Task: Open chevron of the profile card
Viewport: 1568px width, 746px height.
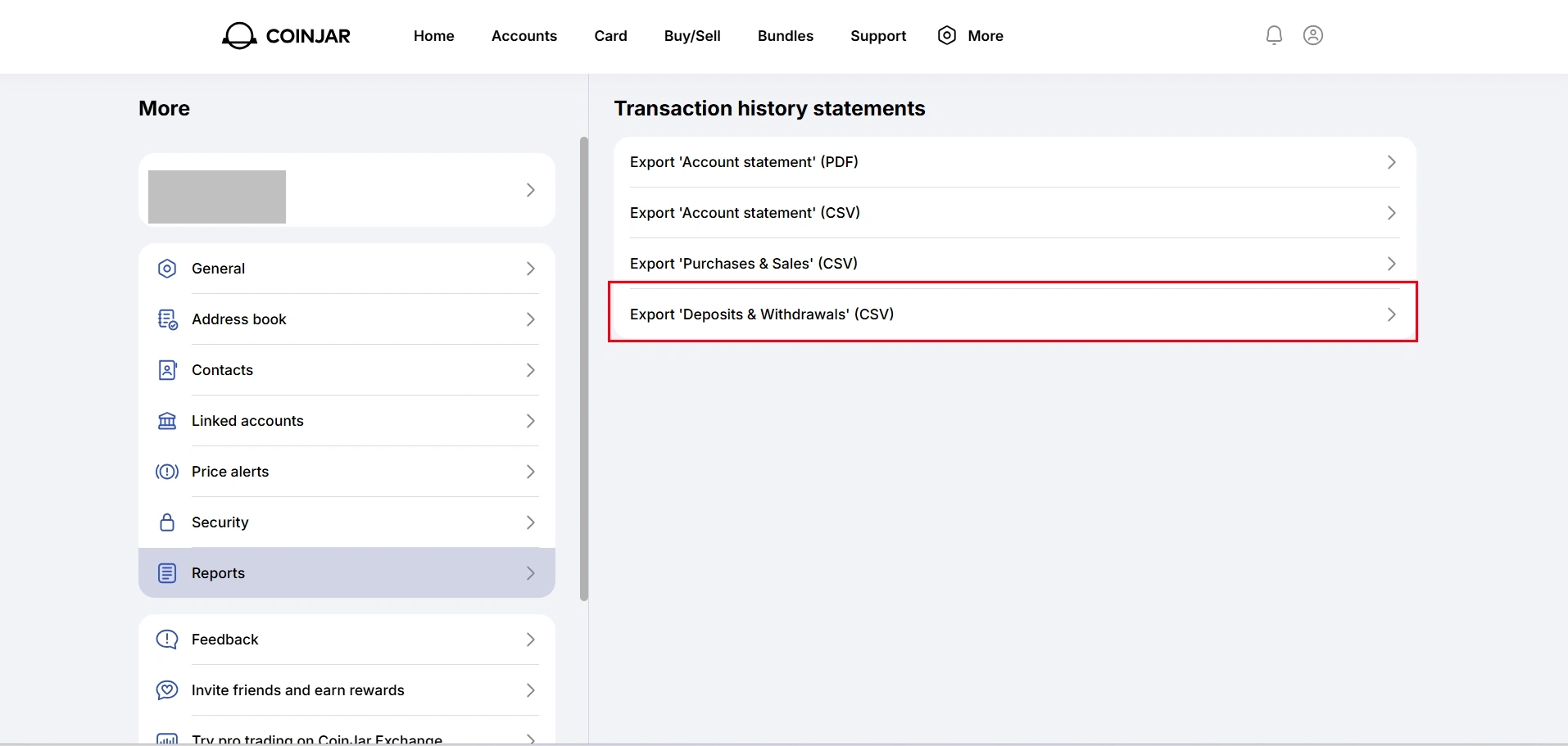Action: coord(531,190)
